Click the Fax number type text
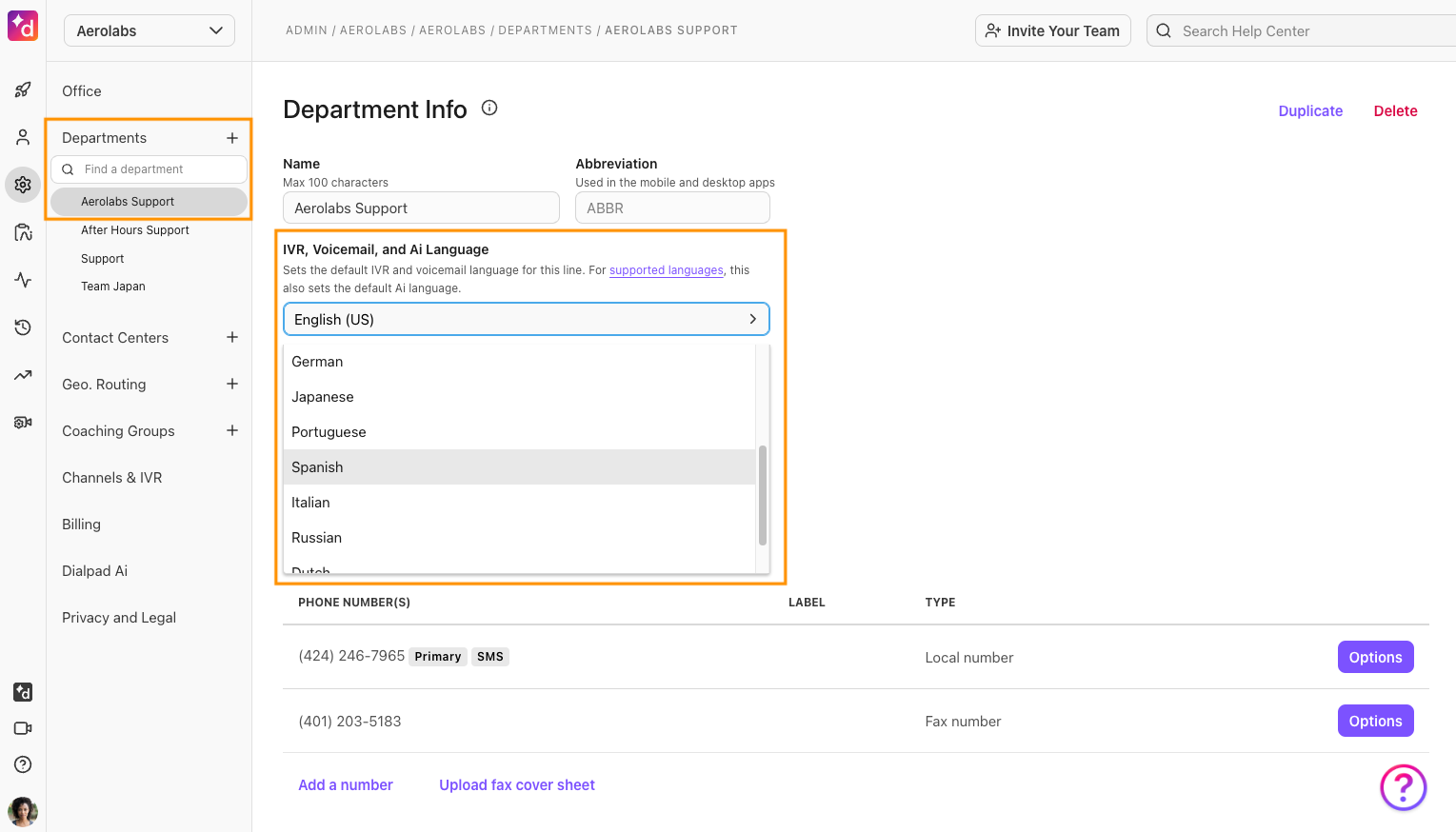The width and height of the screenshot is (1456, 832). [963, 722]
